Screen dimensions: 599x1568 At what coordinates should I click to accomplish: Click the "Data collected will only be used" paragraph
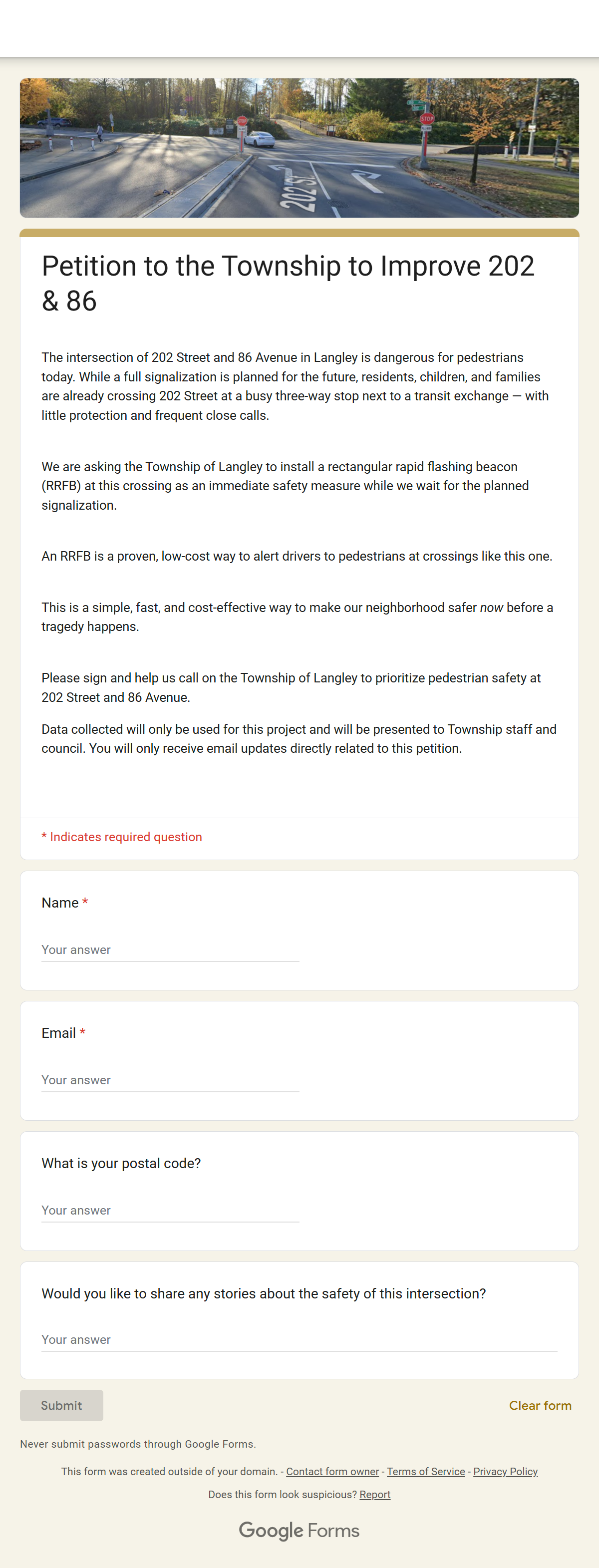pos(299,738)
